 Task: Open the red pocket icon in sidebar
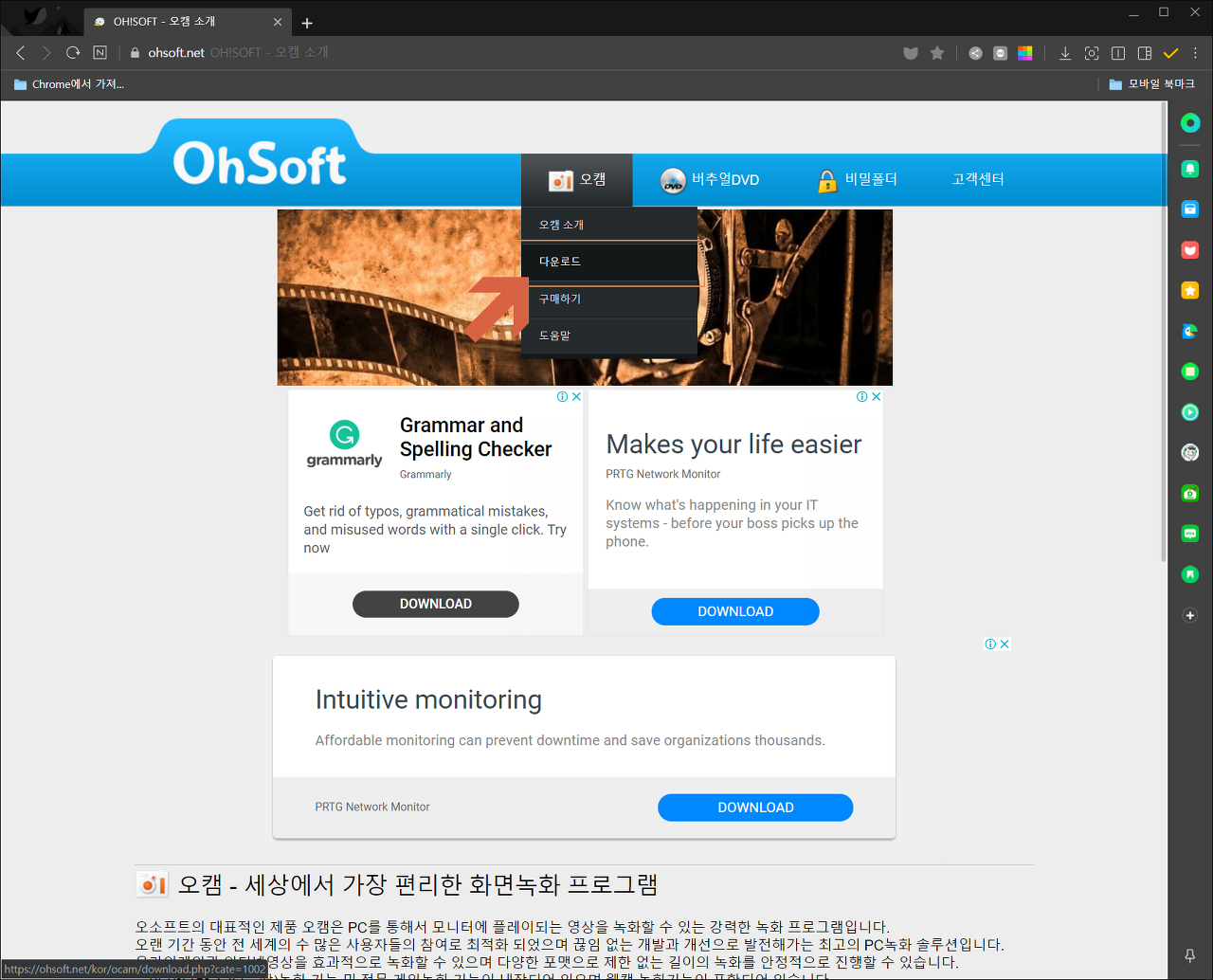tap(1190, 250)
